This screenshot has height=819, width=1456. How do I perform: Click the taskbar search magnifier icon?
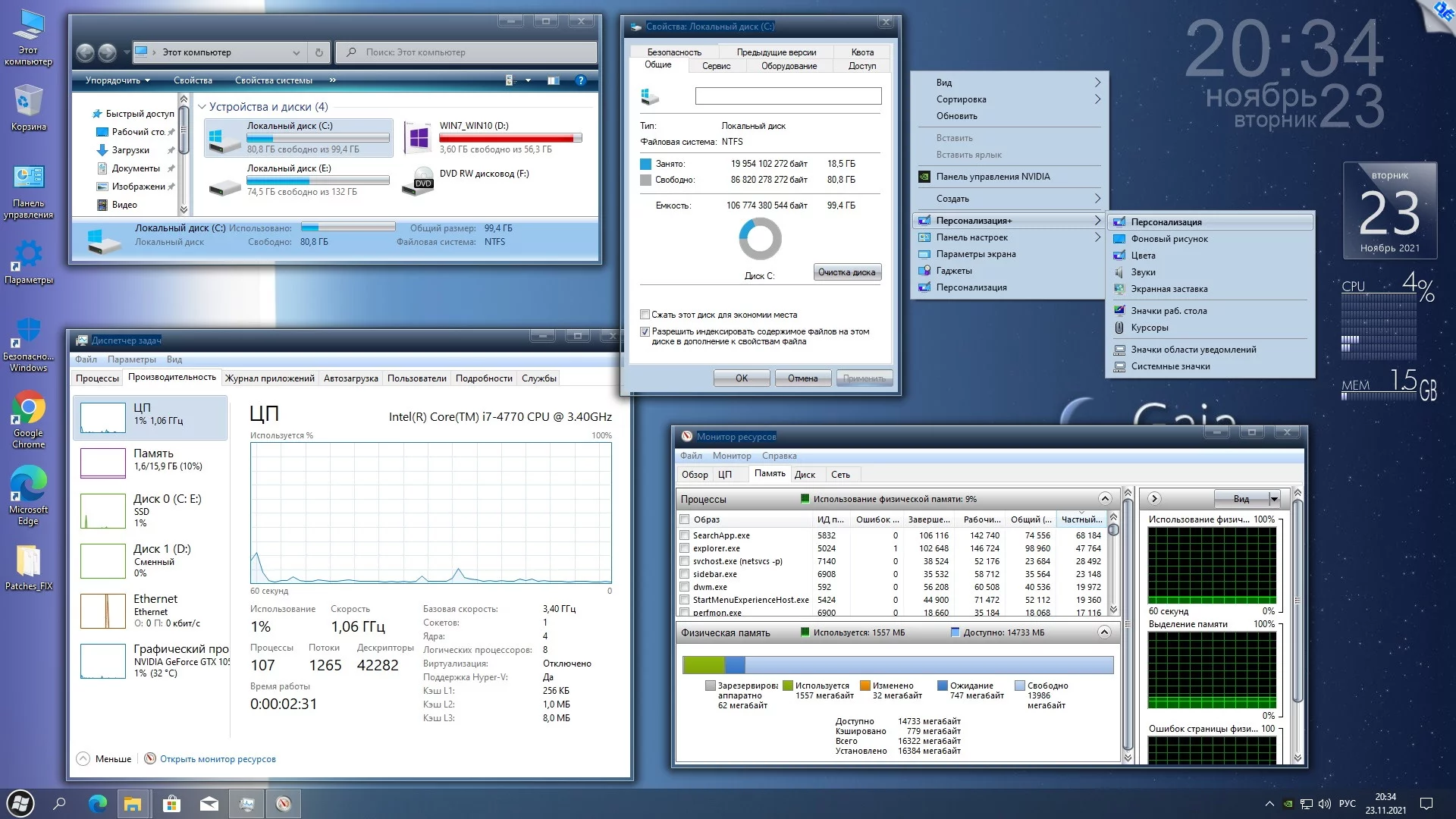60,804
